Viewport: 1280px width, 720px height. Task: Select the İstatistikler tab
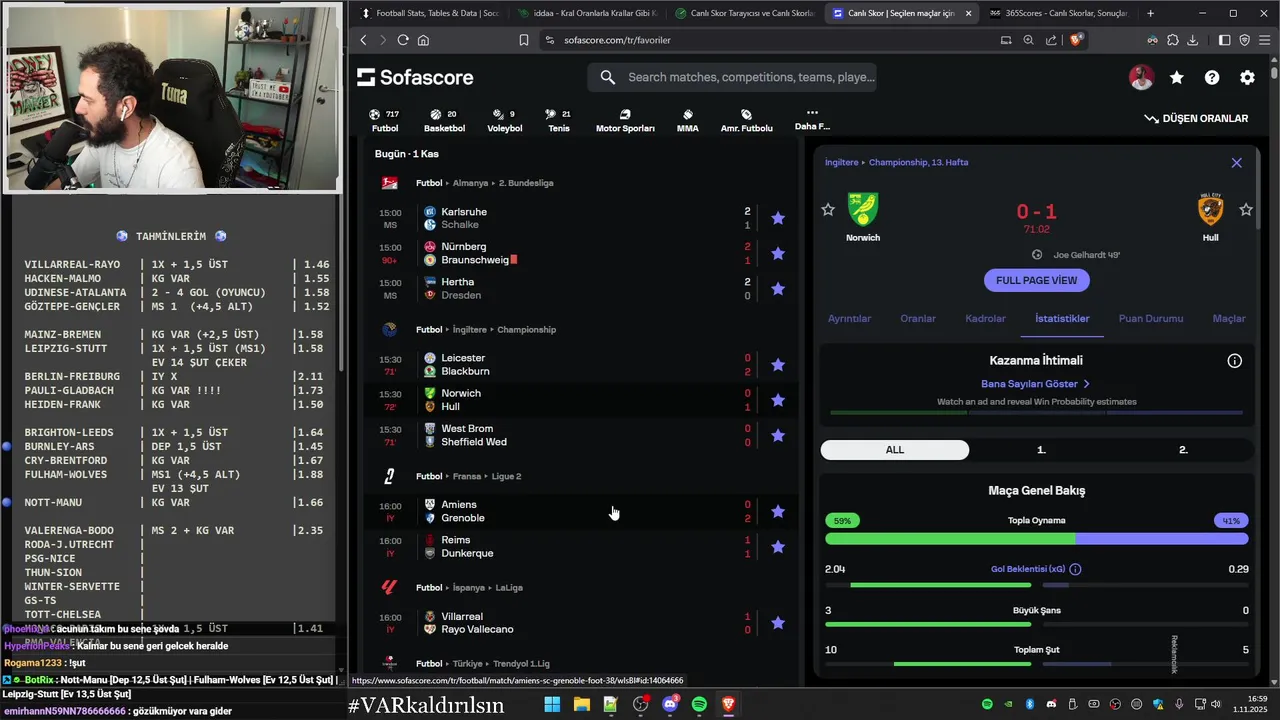coord(1062,318)
